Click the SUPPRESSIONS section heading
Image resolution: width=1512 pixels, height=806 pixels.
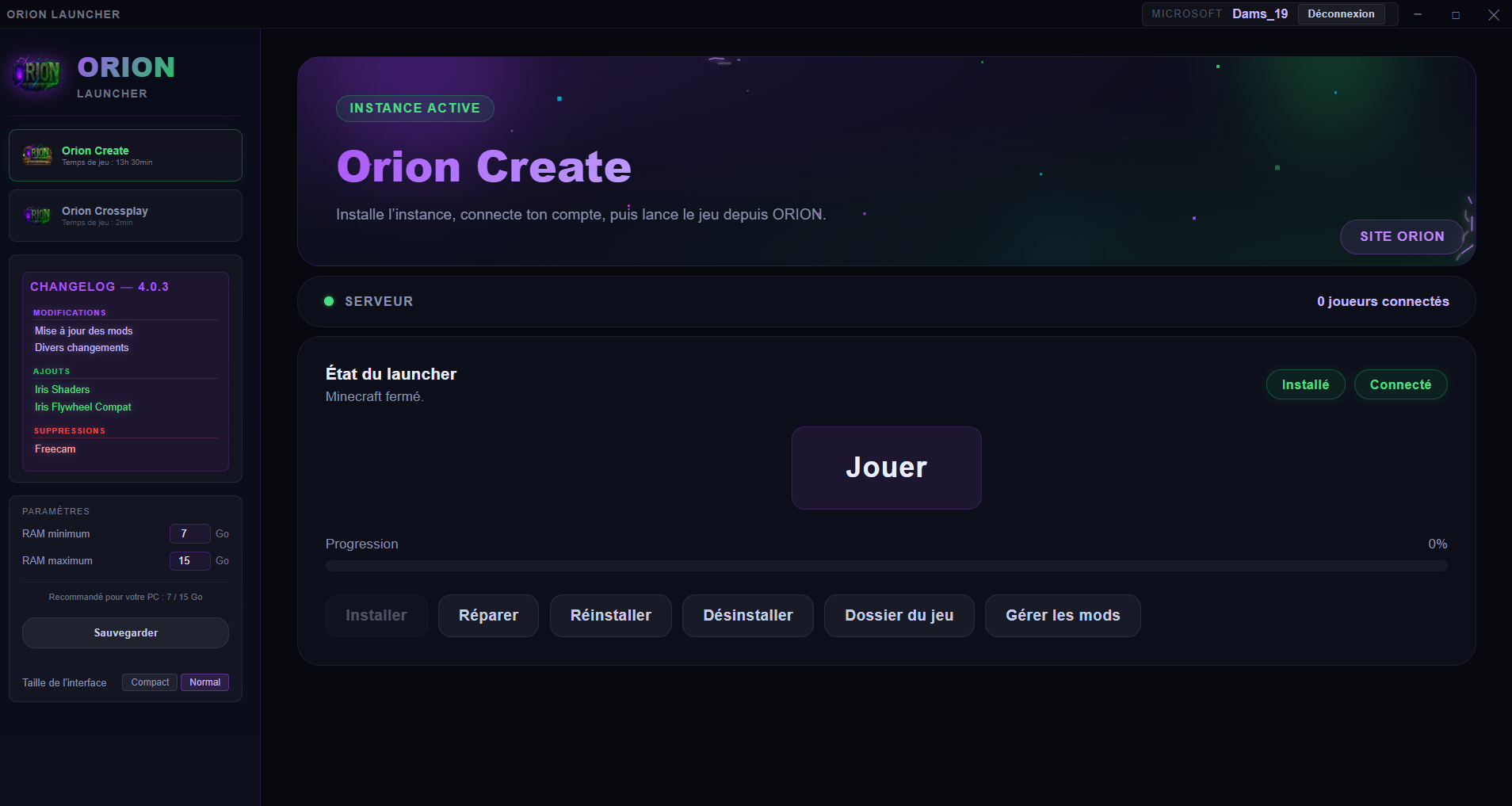point(69,431)
